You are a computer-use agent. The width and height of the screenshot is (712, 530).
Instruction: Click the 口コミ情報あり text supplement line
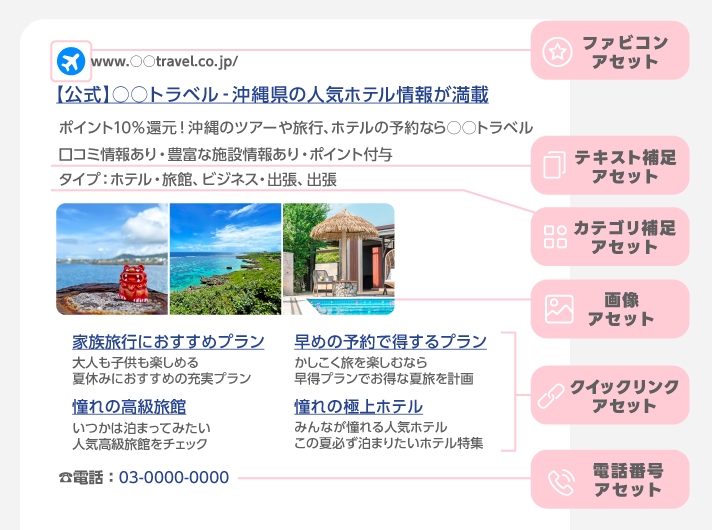click(x=225, y=154)
